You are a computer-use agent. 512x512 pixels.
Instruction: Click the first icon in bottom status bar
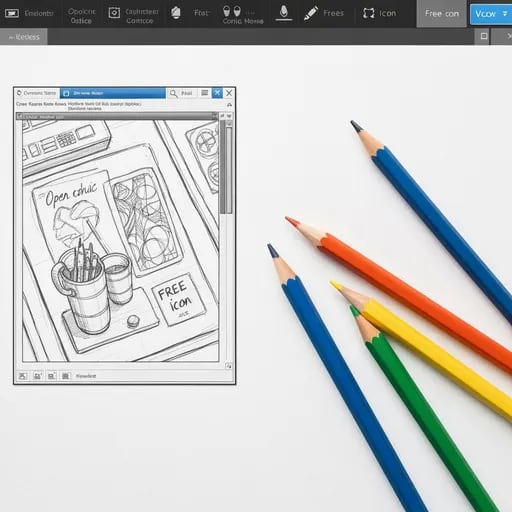point(22,376)
